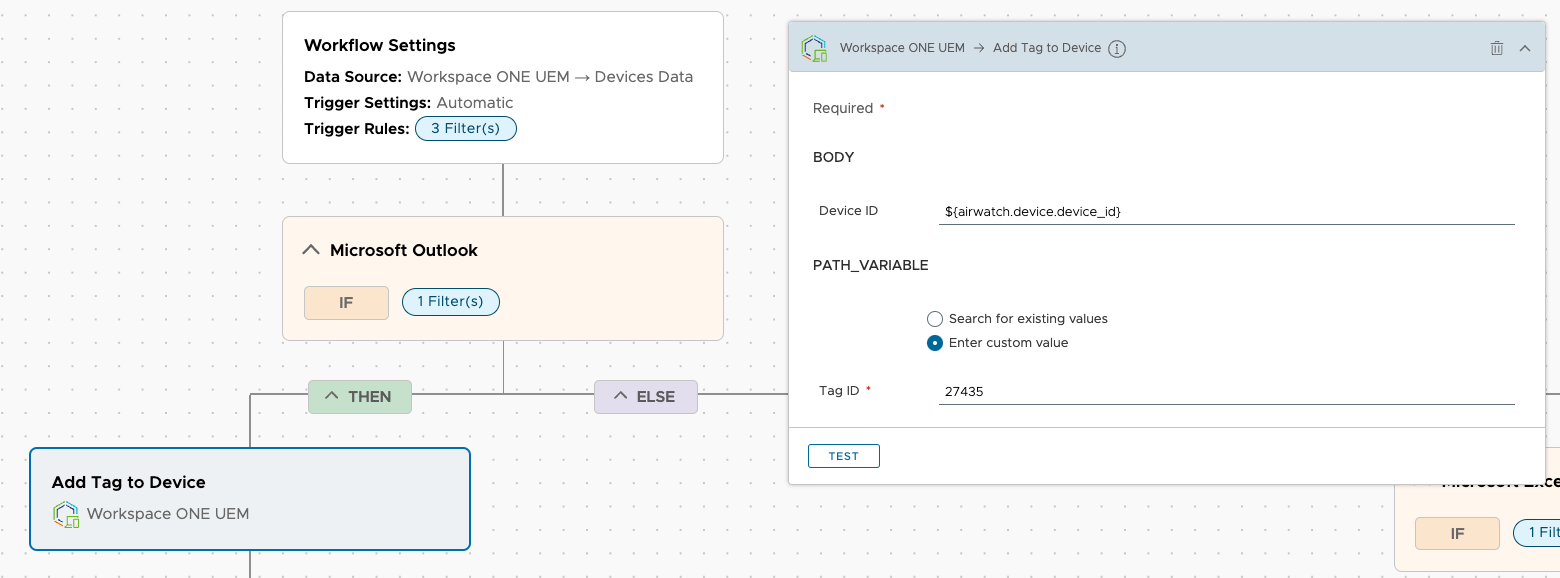This screenshot has width=1560, height=578.
Task: Click the BODY section heading
Action: (x=834, y=157)
